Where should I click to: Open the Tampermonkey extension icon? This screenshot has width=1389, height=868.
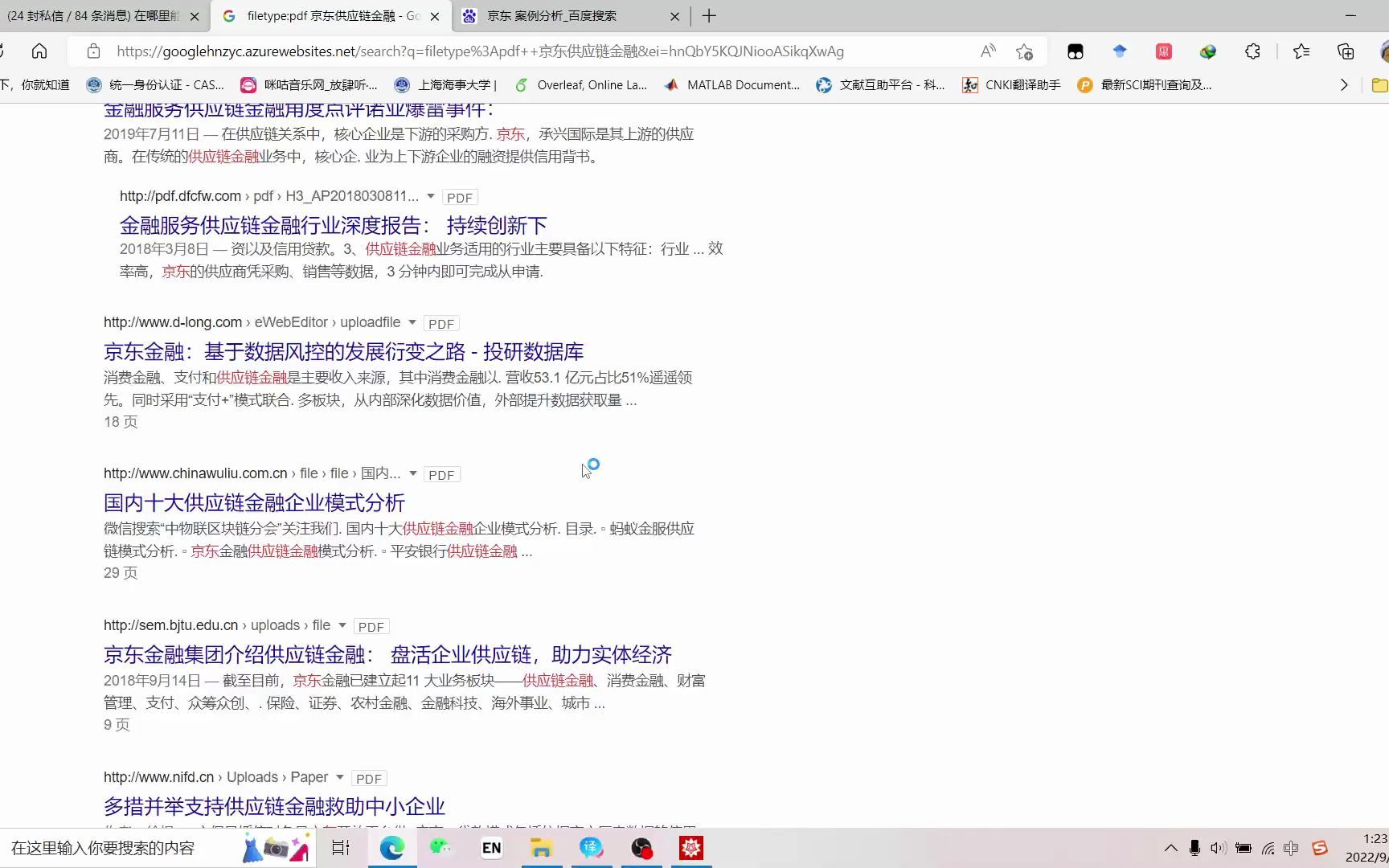[x=1076, y=51]
